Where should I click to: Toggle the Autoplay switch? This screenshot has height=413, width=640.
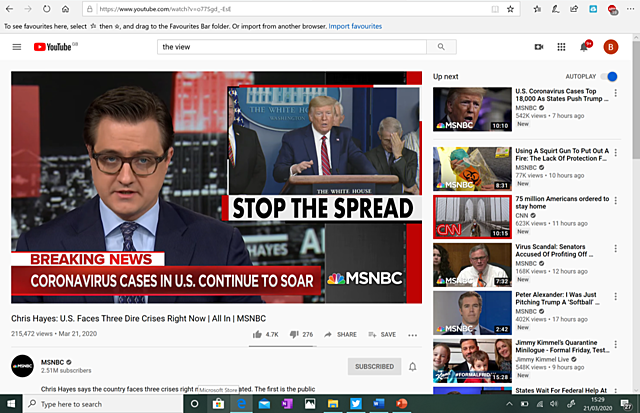pyautogui.click(x=609, y=76)
